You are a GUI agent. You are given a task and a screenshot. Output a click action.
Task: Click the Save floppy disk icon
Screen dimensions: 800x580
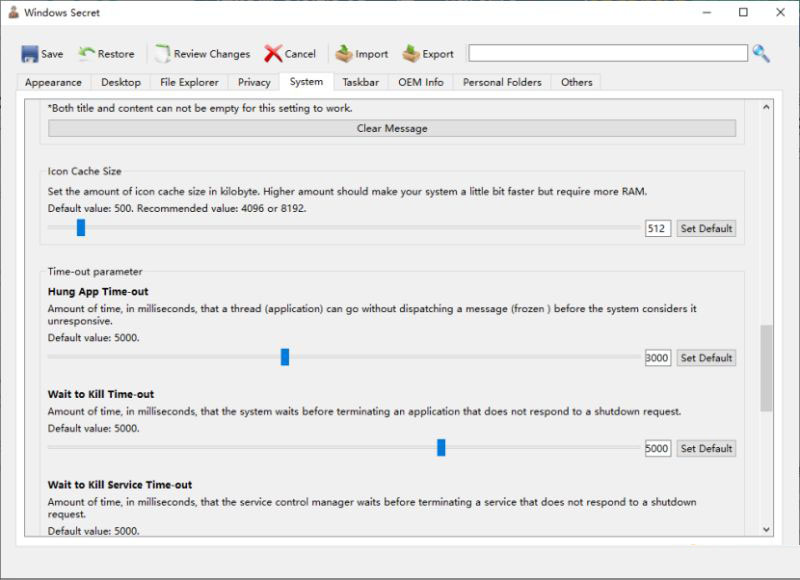pos(30,54)
